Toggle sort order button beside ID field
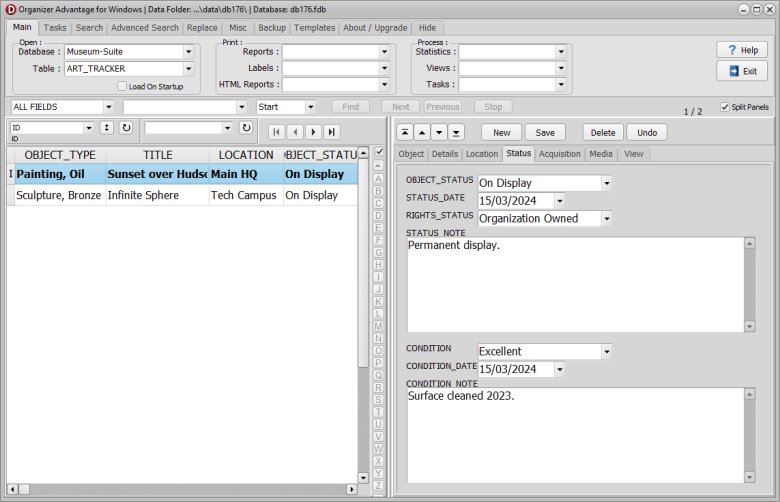The width and height of the screenshot is (780, 502). tap(107, 128)
